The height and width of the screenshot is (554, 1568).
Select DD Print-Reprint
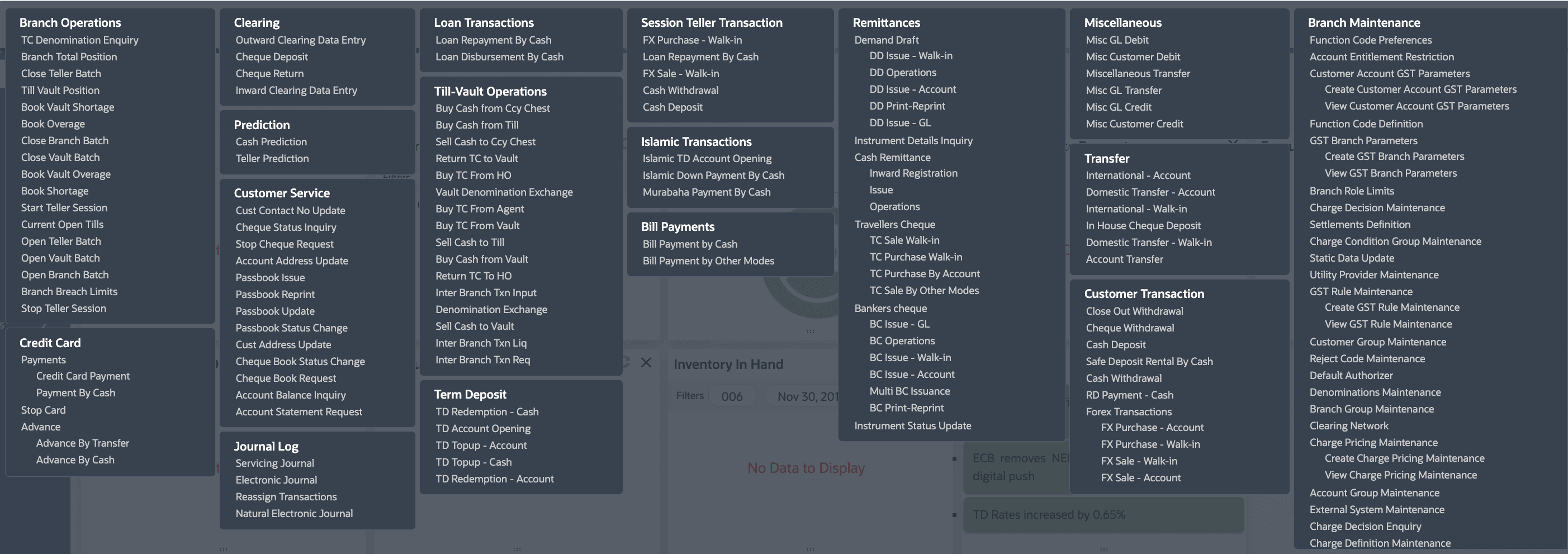coord(907,106)
